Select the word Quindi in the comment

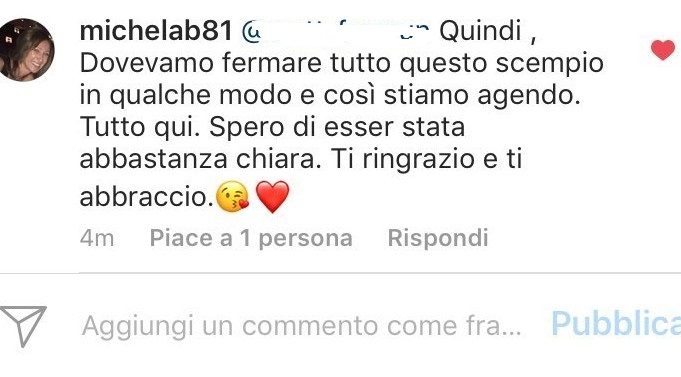click(480, 31)
